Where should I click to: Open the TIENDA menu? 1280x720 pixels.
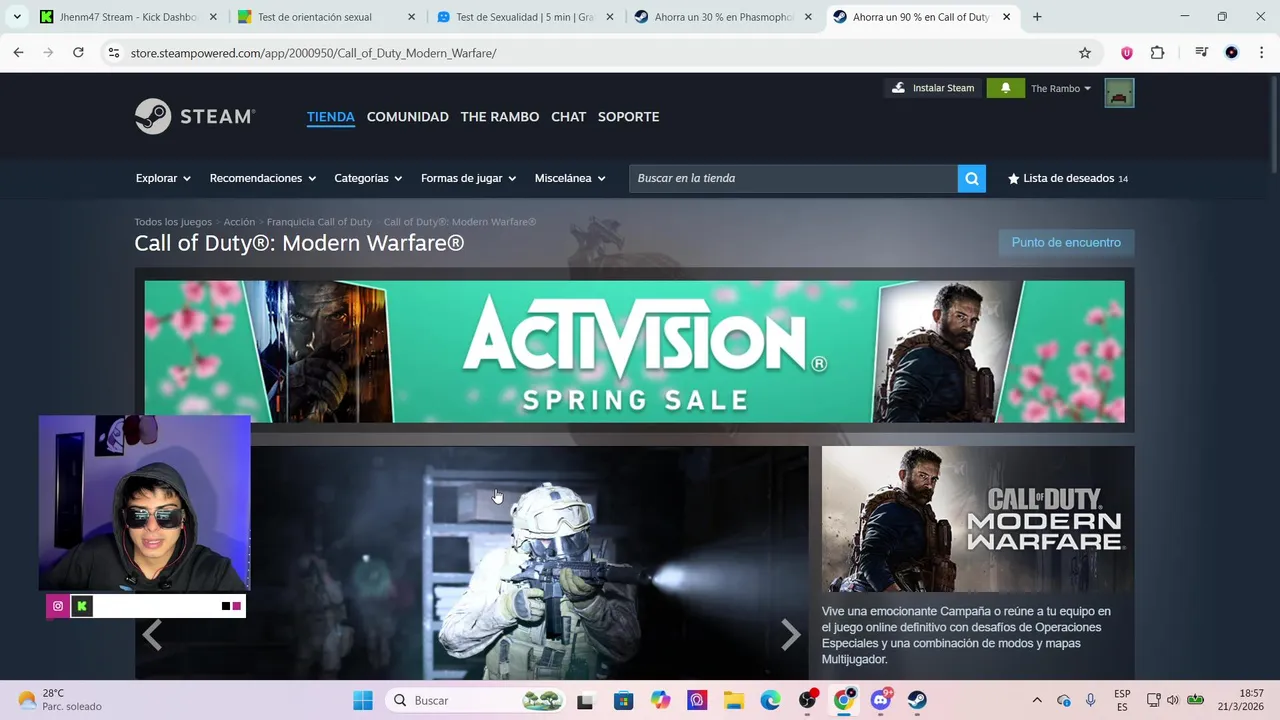pyautogui.click(x=331, y=117)
